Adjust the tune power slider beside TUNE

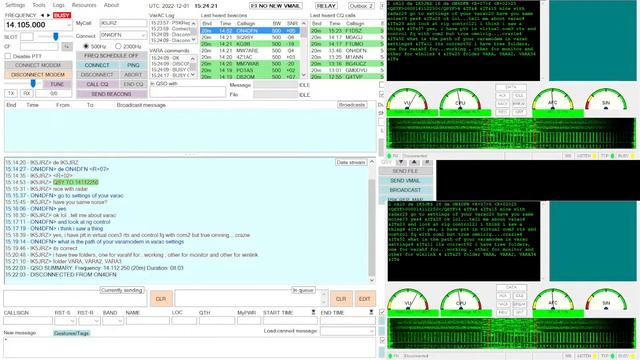click(x=33, y=84)
